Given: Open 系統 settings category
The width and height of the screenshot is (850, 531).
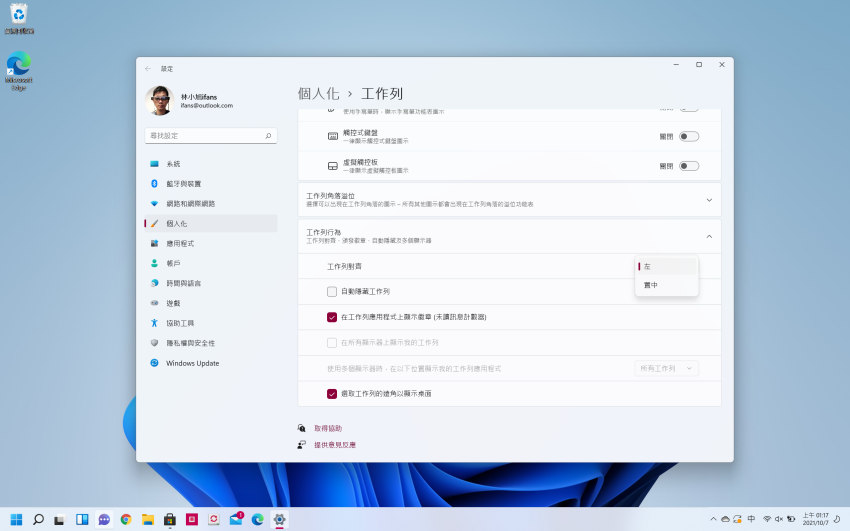Looking at the screenshot, I should pyautogui.click(x=211, y=164).
